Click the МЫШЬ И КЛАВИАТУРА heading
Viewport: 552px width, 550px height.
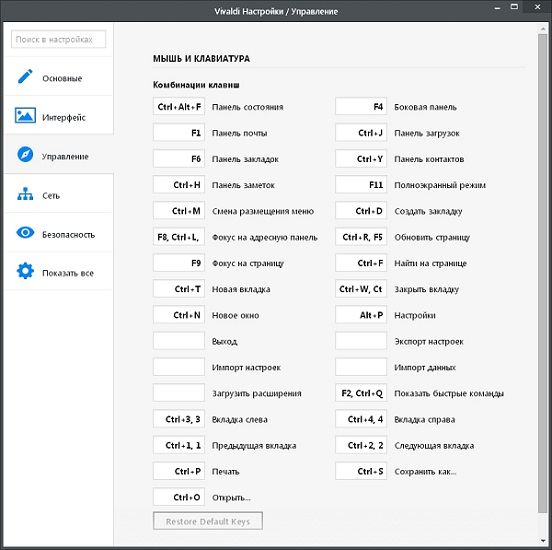click(x=201, y=58)
